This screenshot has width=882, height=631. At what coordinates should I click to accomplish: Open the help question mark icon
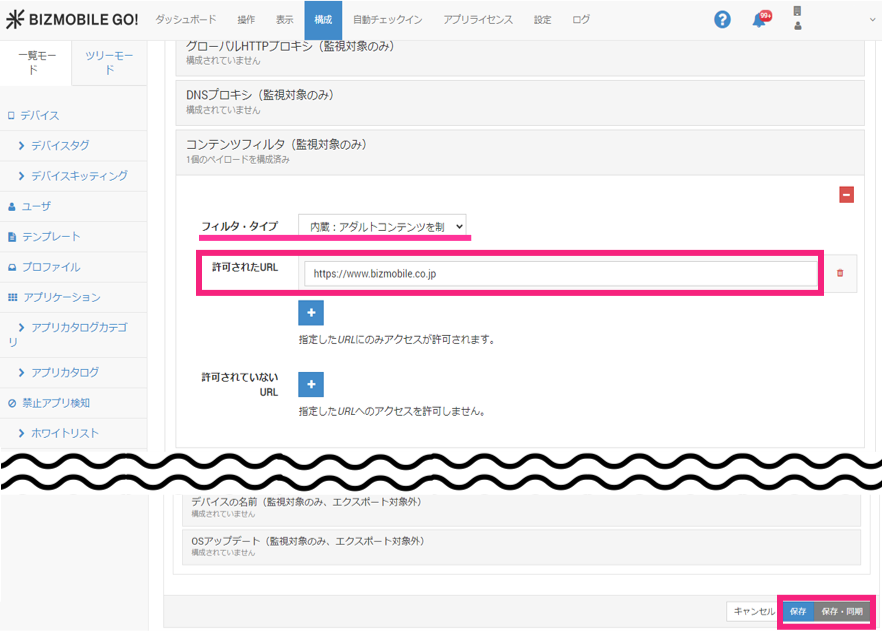click(x=722, y=20)
